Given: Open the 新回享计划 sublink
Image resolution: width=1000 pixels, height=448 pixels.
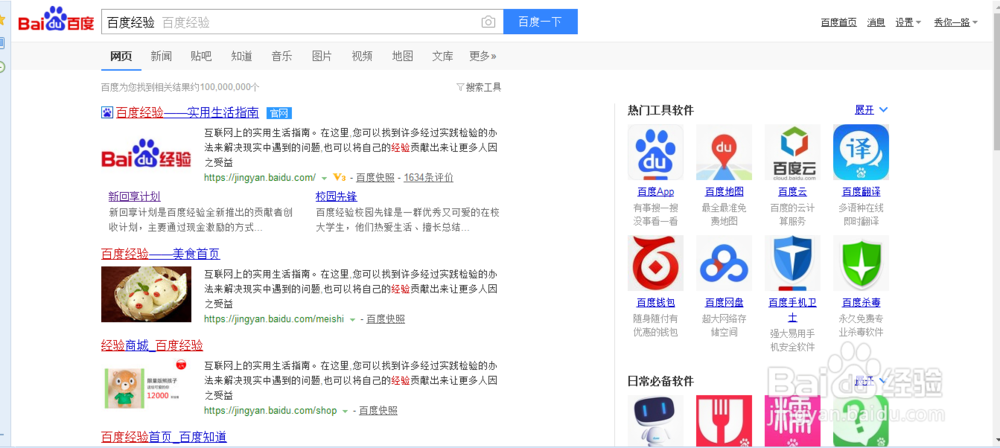Looking at the screenshot, I should [x=135, y=197].
